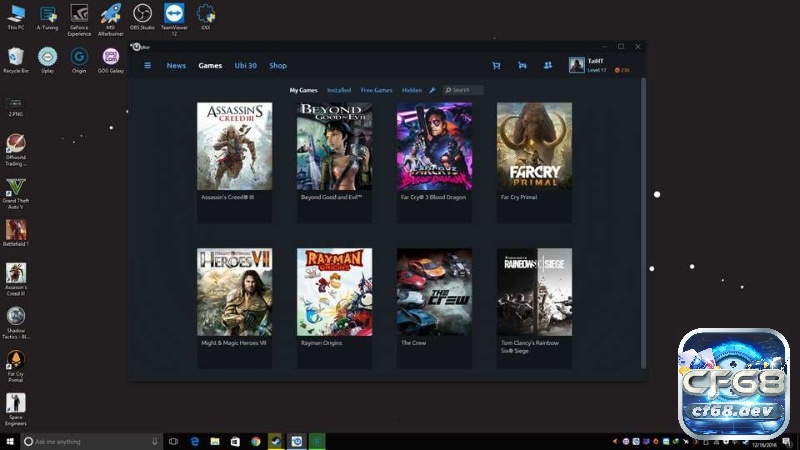Show the My Games filter

[x=304, y=90]
